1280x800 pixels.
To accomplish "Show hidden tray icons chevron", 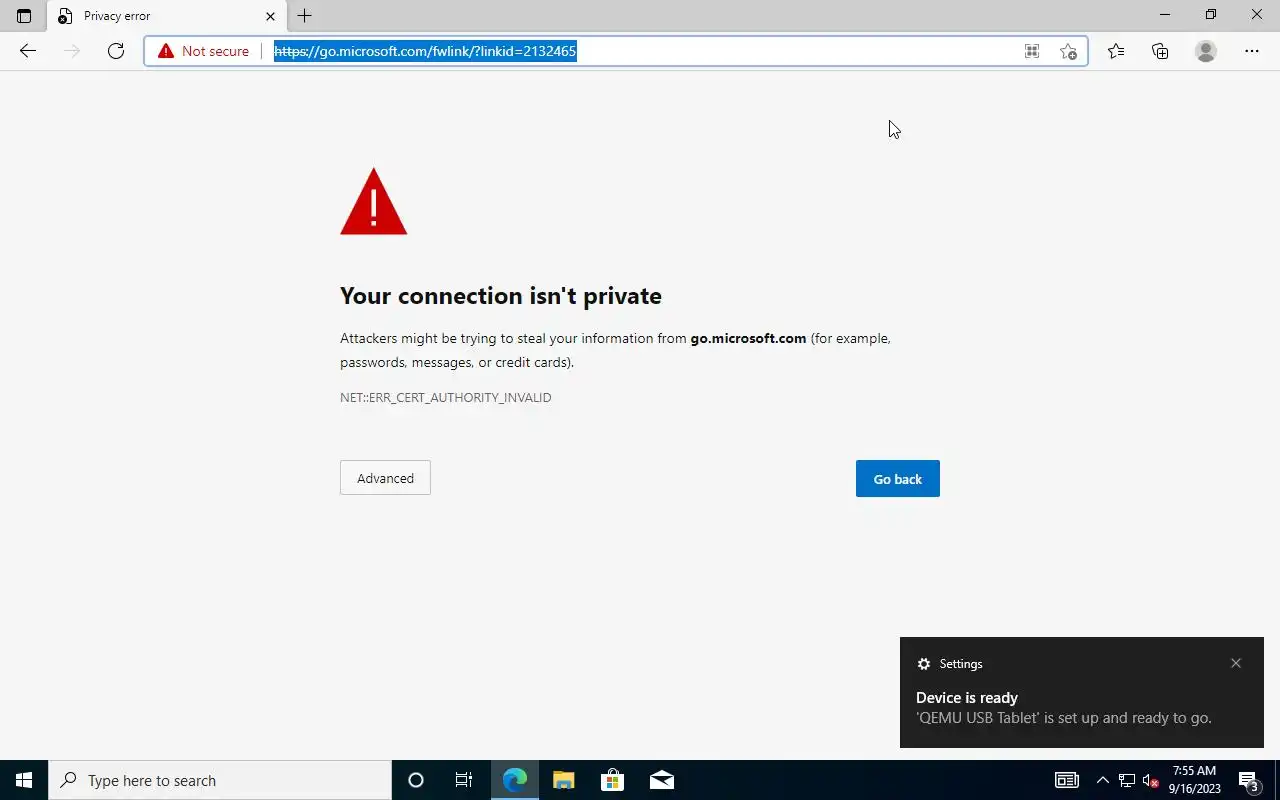I will (x=1103, y=780).
